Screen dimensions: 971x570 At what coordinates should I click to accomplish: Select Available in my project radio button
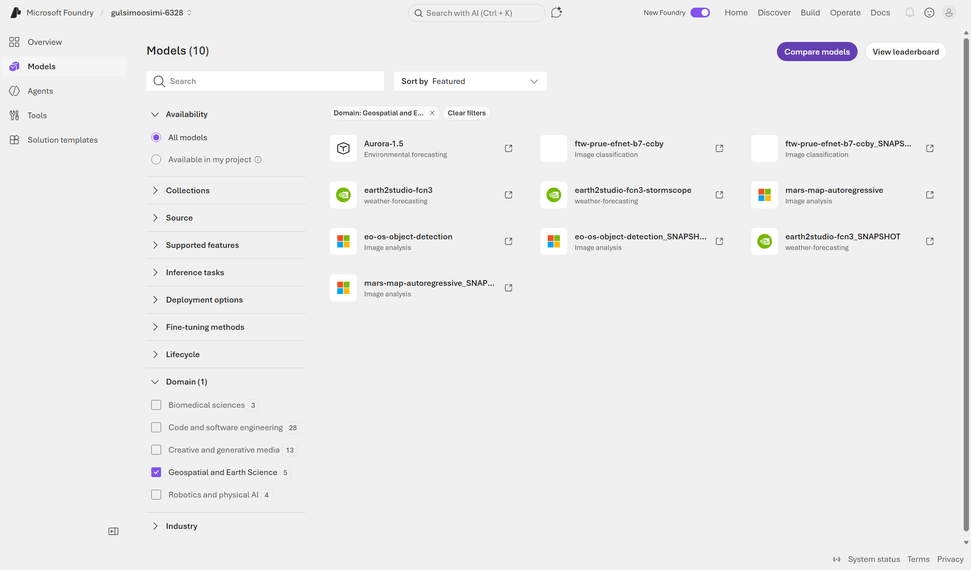156,160
